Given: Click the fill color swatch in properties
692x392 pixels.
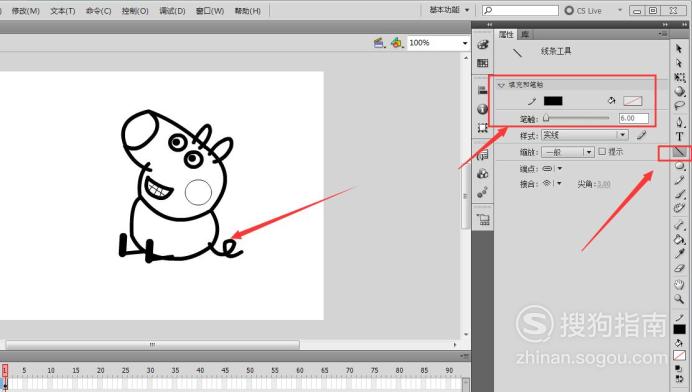Looking at the screenshot, I should [x=632, y=101].
